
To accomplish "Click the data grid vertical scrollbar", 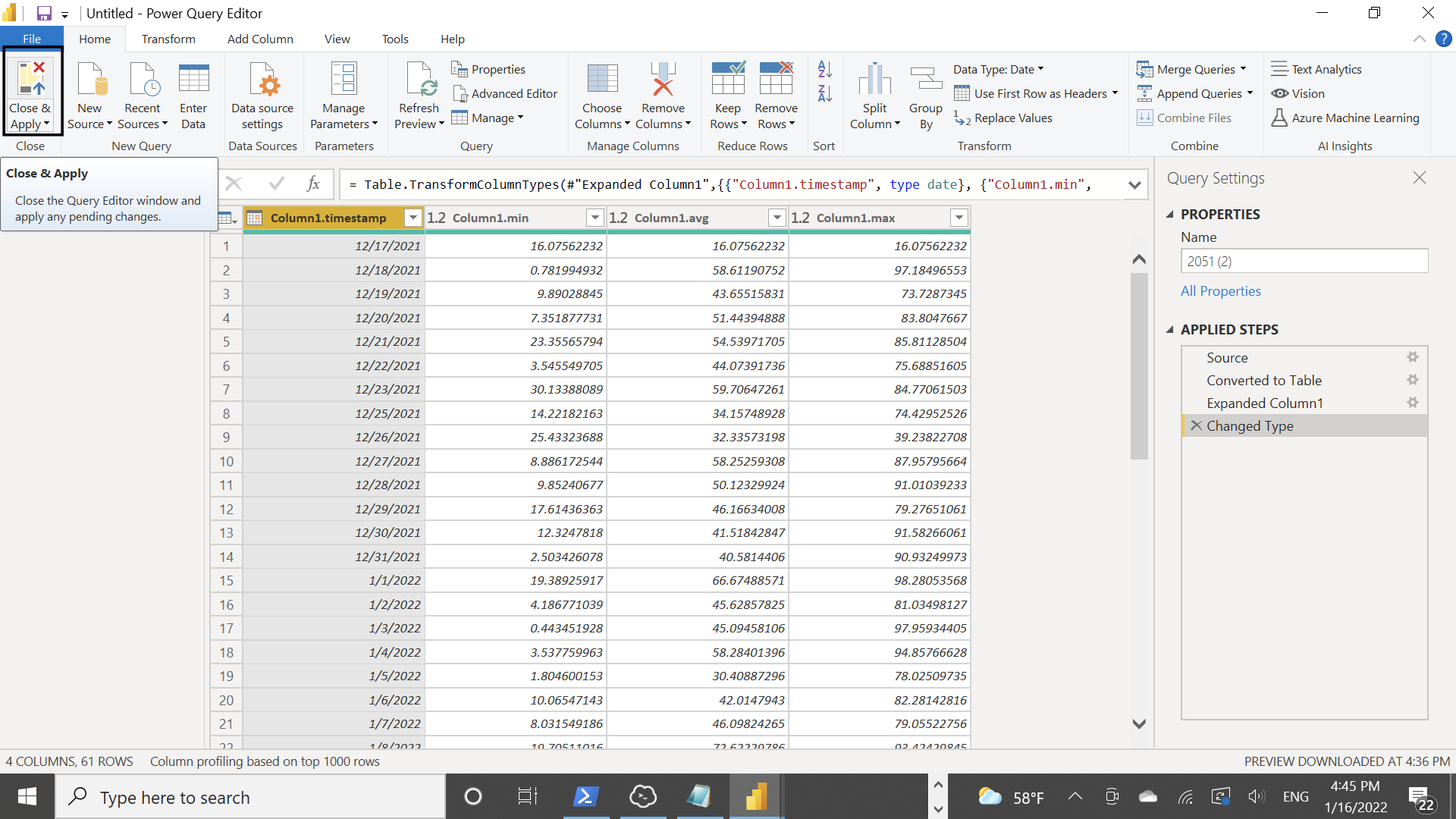I will 1139,366.
